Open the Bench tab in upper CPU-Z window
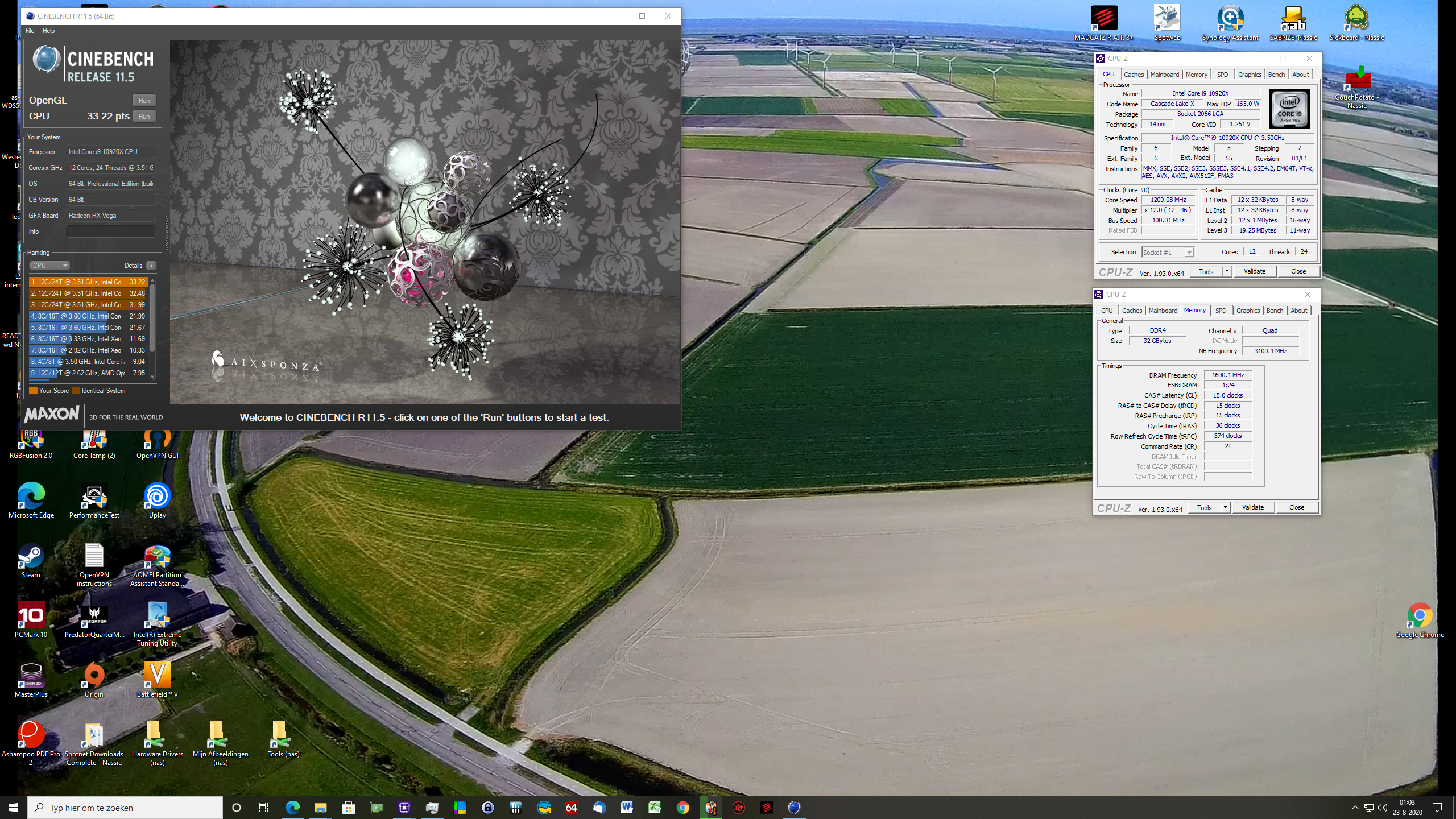This screenshot has height=819, width=1456. [1276, 75]
